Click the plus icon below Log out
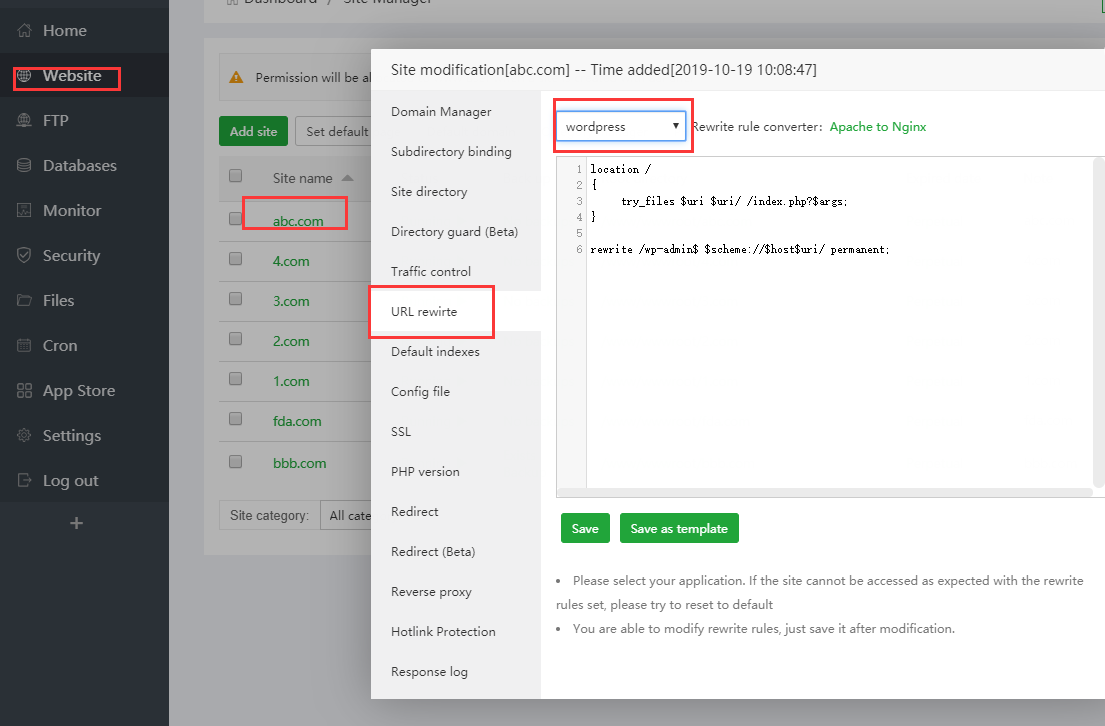Screen dimensions: 1105x726 [77, 523]
